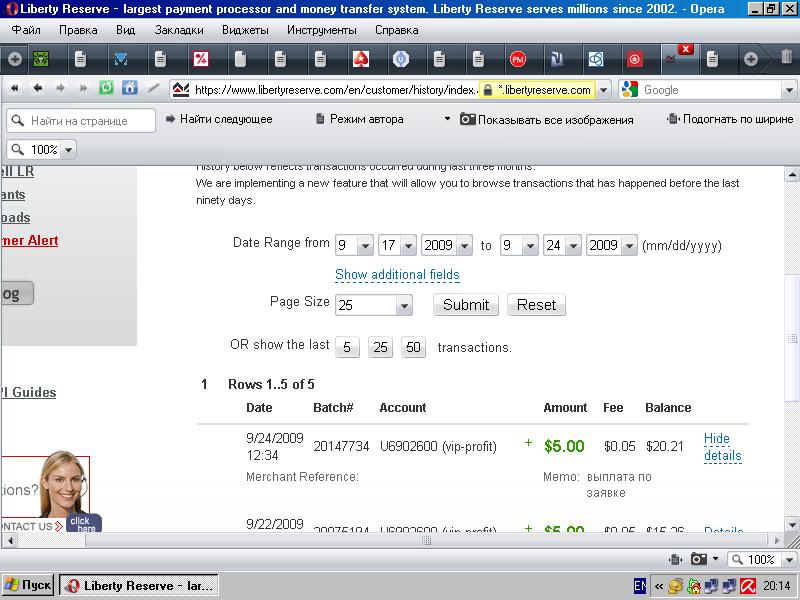This screenshot has height=600, width=800.
Task: Click the 'click here' contact image
Action: click(84, 523)
